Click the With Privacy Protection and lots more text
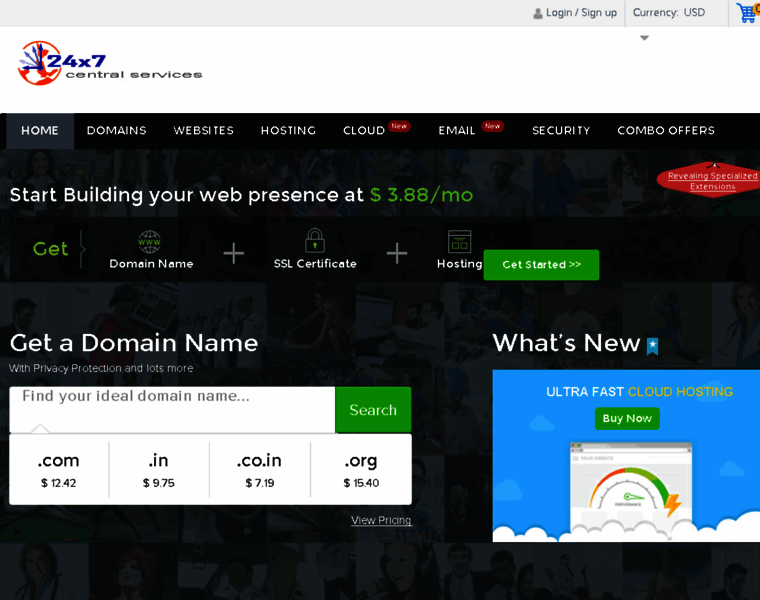This screenshot has width=760, height=600. (101, 368)
